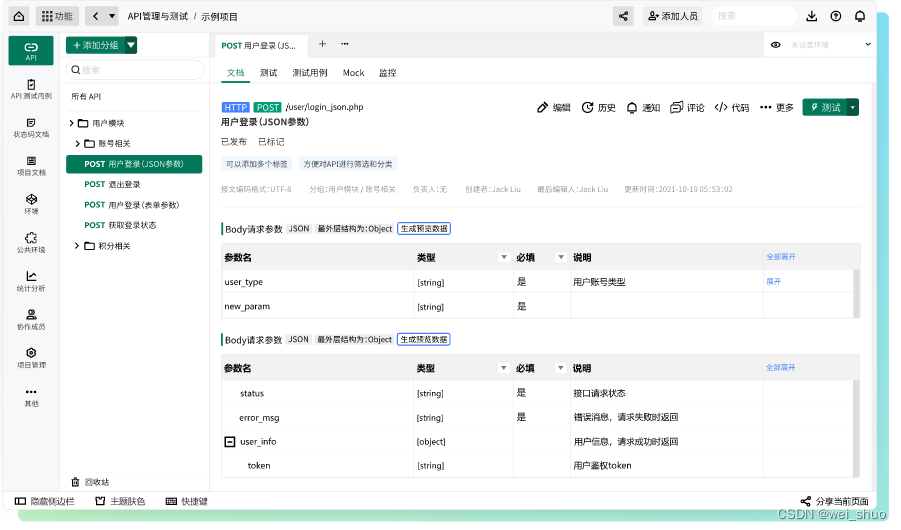This screenshot has height=530, width=901.
Task: Add a new tab with plus icon
Action: tap(322, 44)
